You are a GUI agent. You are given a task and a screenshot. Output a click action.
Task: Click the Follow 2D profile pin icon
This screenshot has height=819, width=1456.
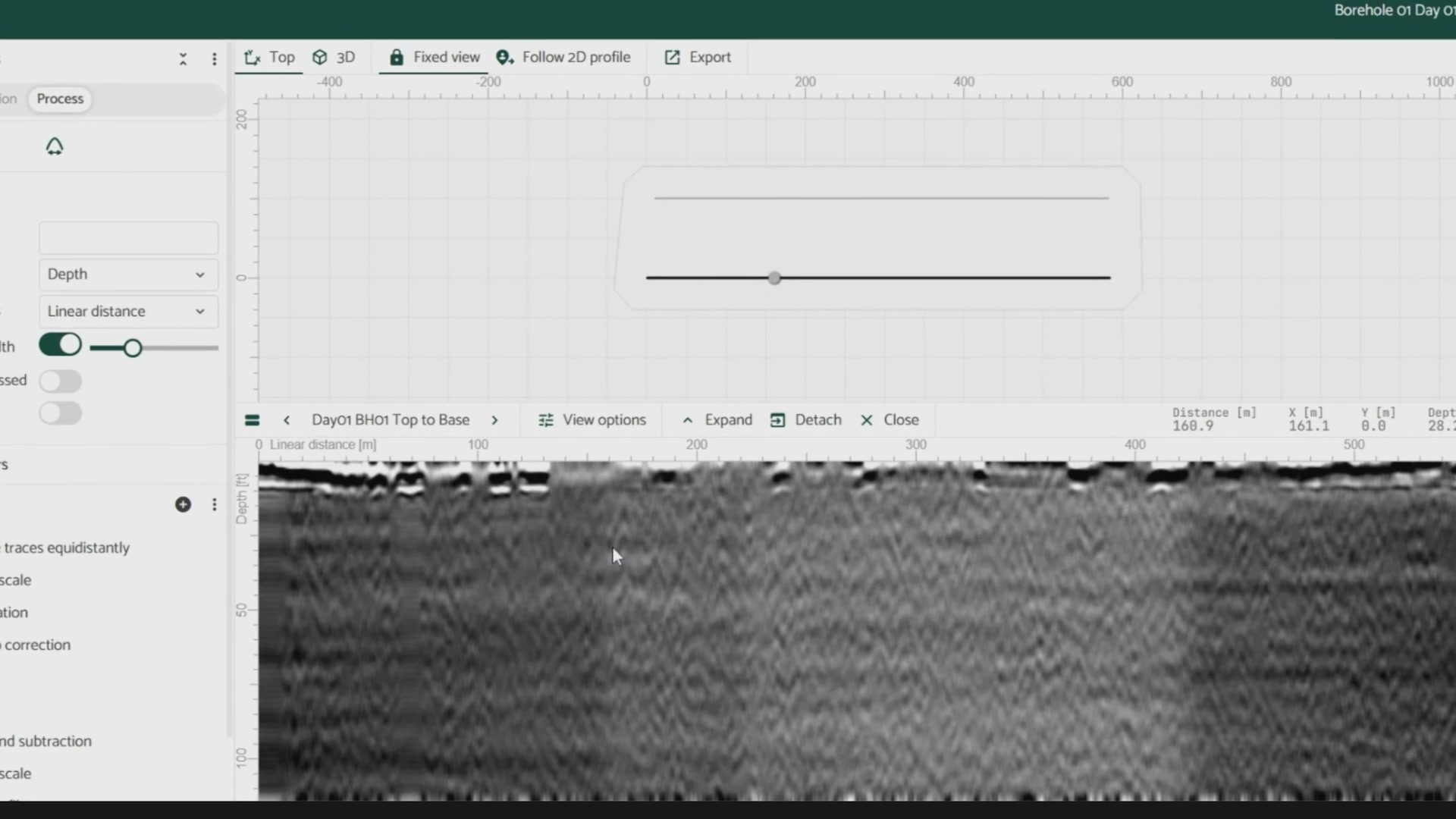504,58
